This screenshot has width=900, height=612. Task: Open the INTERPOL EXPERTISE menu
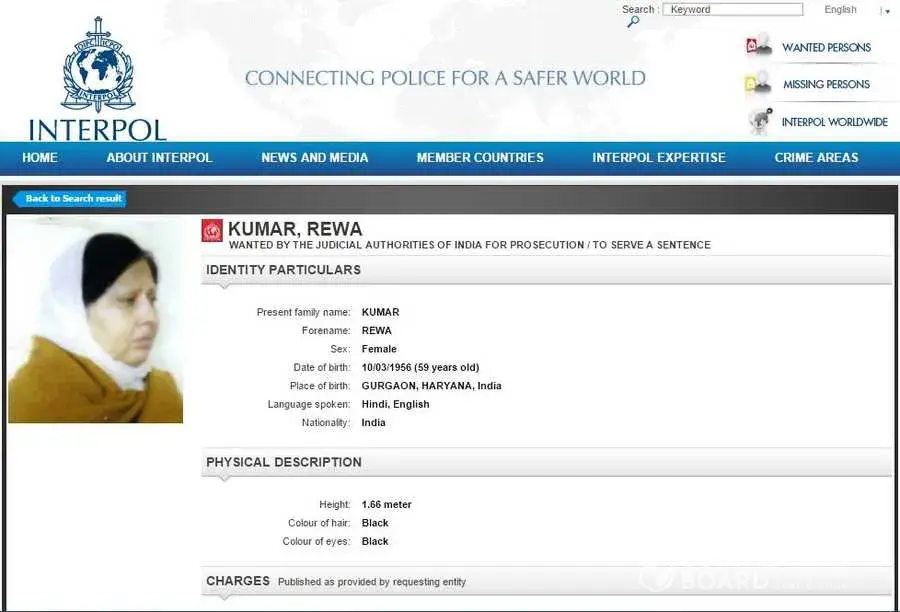[659, 158]
